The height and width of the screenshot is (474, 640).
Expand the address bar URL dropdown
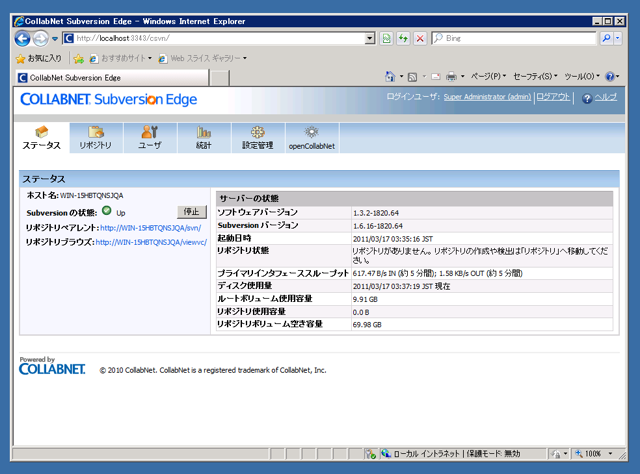click(370, 38)
